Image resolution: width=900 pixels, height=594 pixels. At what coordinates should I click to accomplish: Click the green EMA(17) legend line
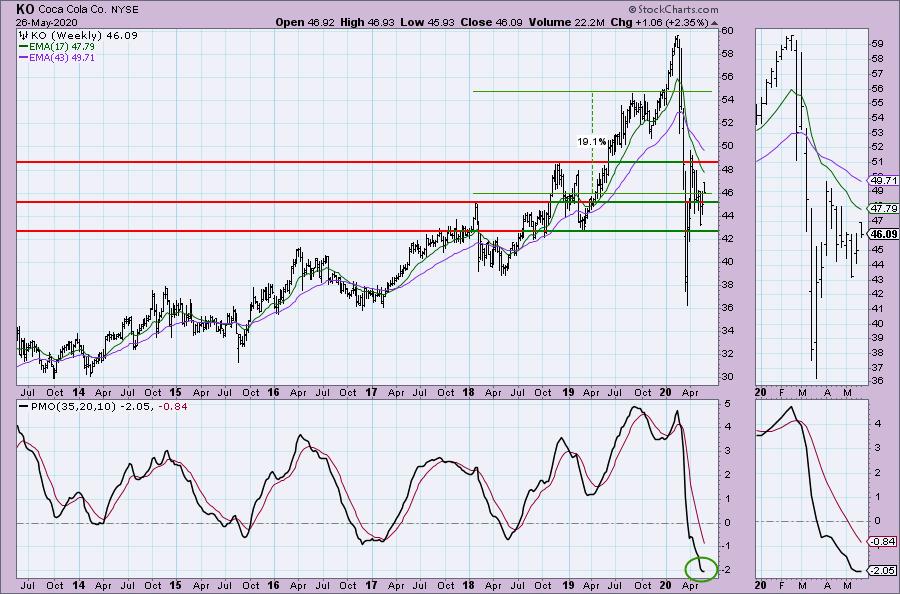click(24, 46)
